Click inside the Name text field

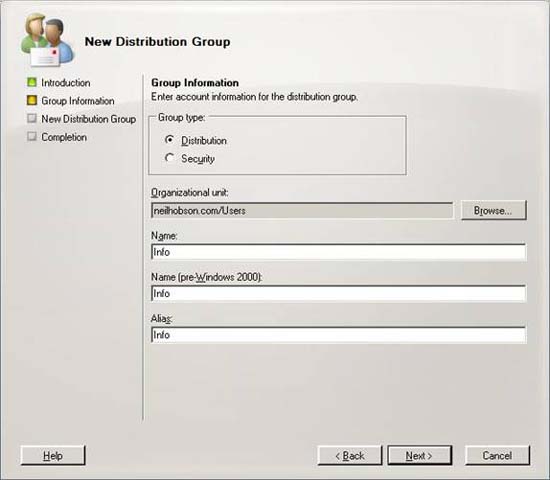[338, 252]
